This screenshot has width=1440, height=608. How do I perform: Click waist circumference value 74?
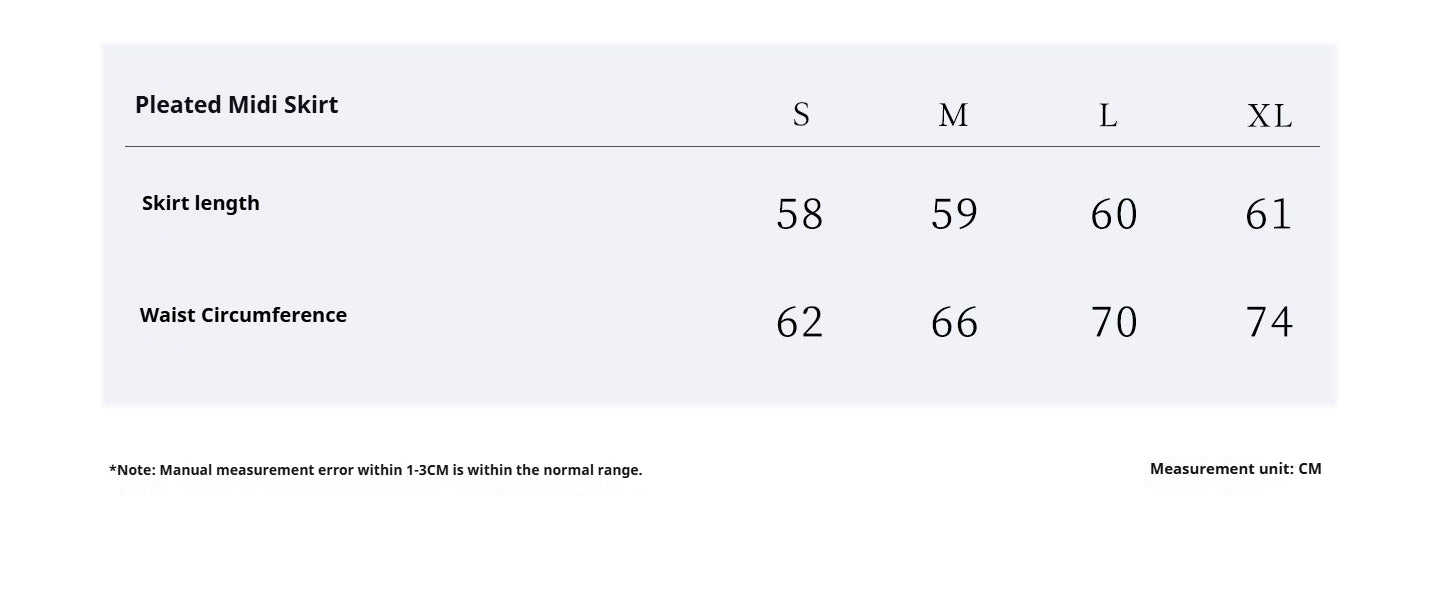(x=1269, y=322)
